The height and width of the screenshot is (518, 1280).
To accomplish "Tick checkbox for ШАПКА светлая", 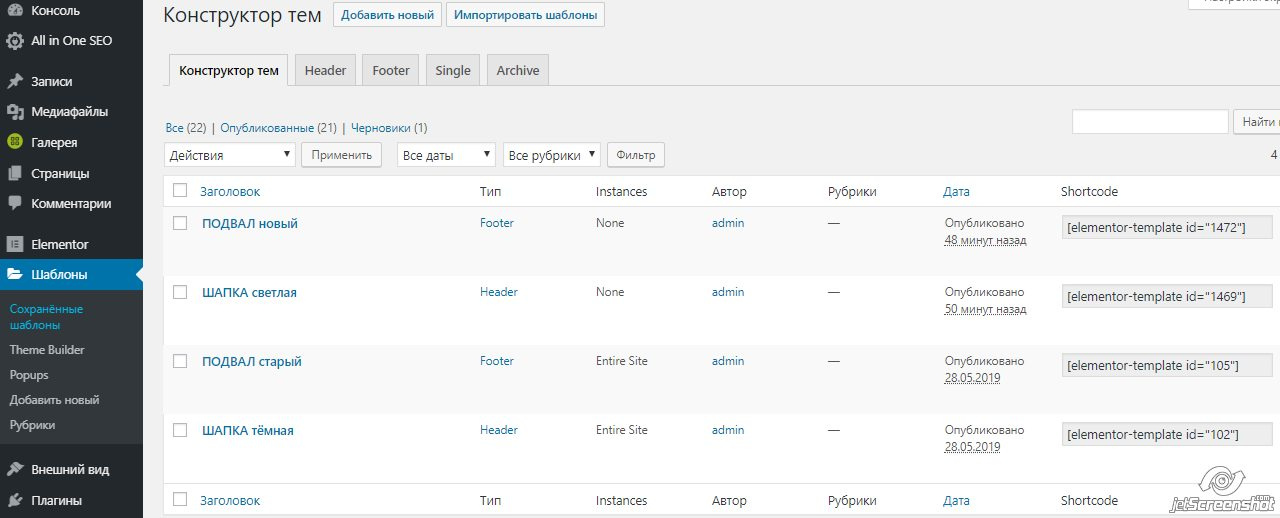I will [x=180, y=292].
